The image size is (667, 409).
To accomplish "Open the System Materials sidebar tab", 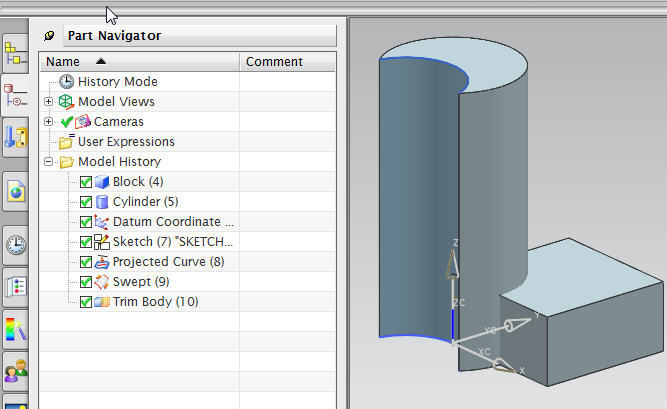I will click(x=16, y=286).
